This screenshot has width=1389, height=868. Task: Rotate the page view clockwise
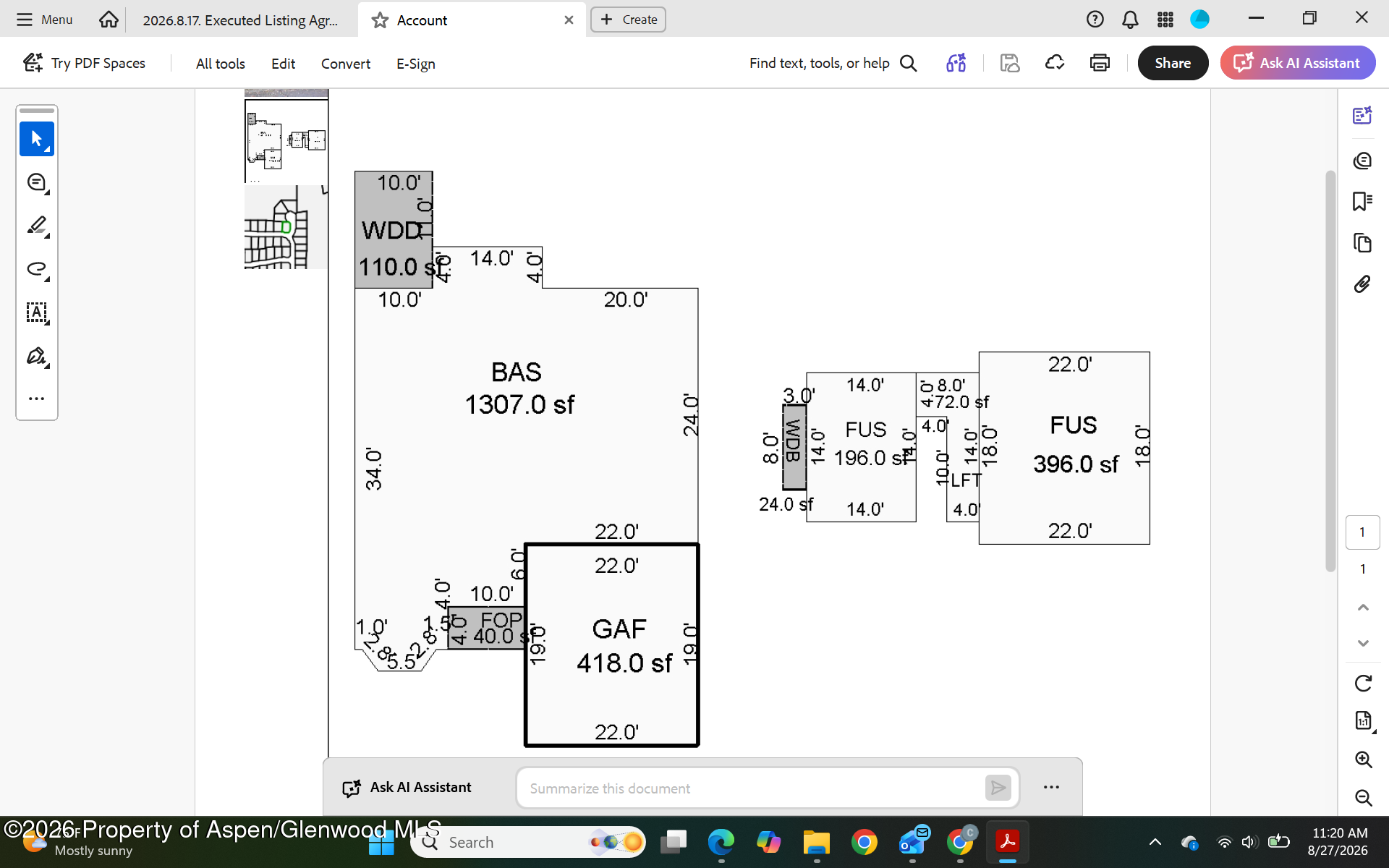pos(1363,683)
